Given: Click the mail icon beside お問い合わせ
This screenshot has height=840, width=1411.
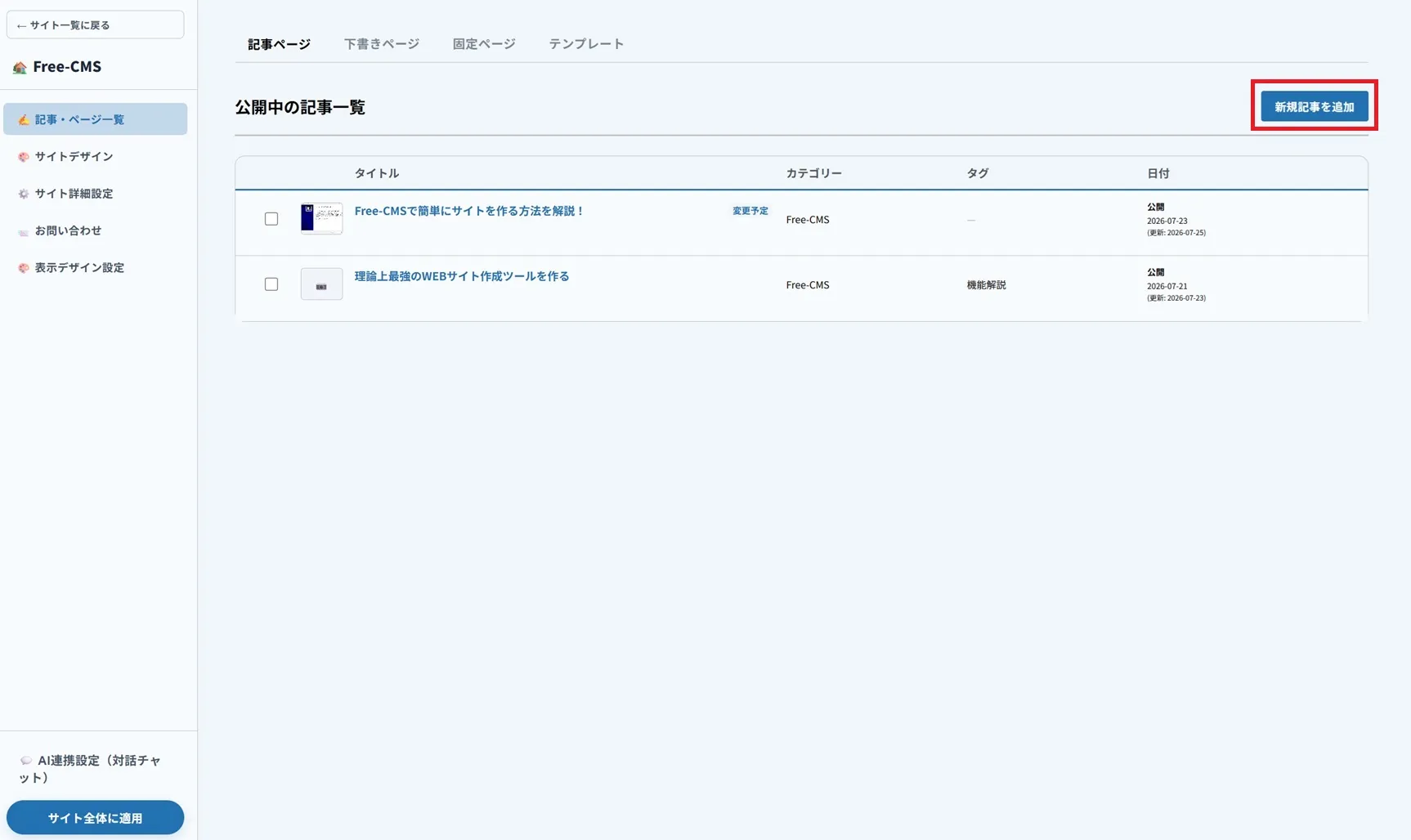Looking at the screenshot, I should tap(24, 231).
